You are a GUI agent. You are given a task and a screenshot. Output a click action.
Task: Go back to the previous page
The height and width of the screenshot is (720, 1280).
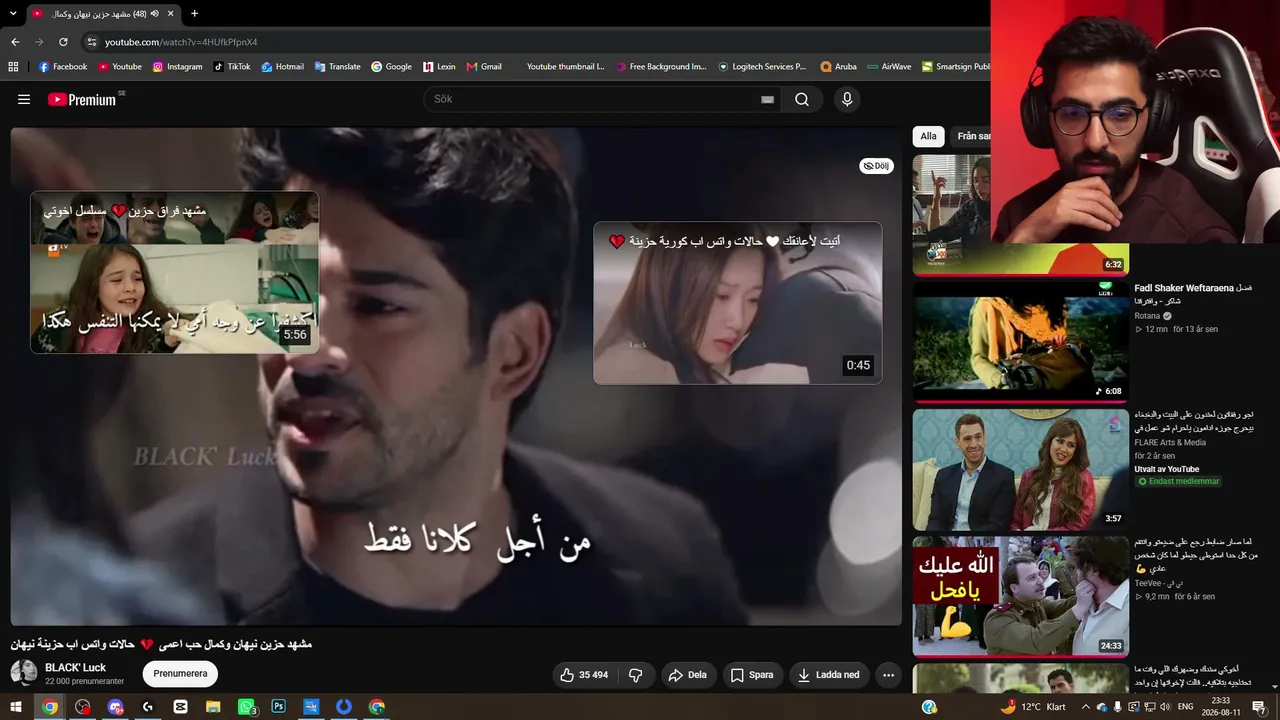(15, 42)
